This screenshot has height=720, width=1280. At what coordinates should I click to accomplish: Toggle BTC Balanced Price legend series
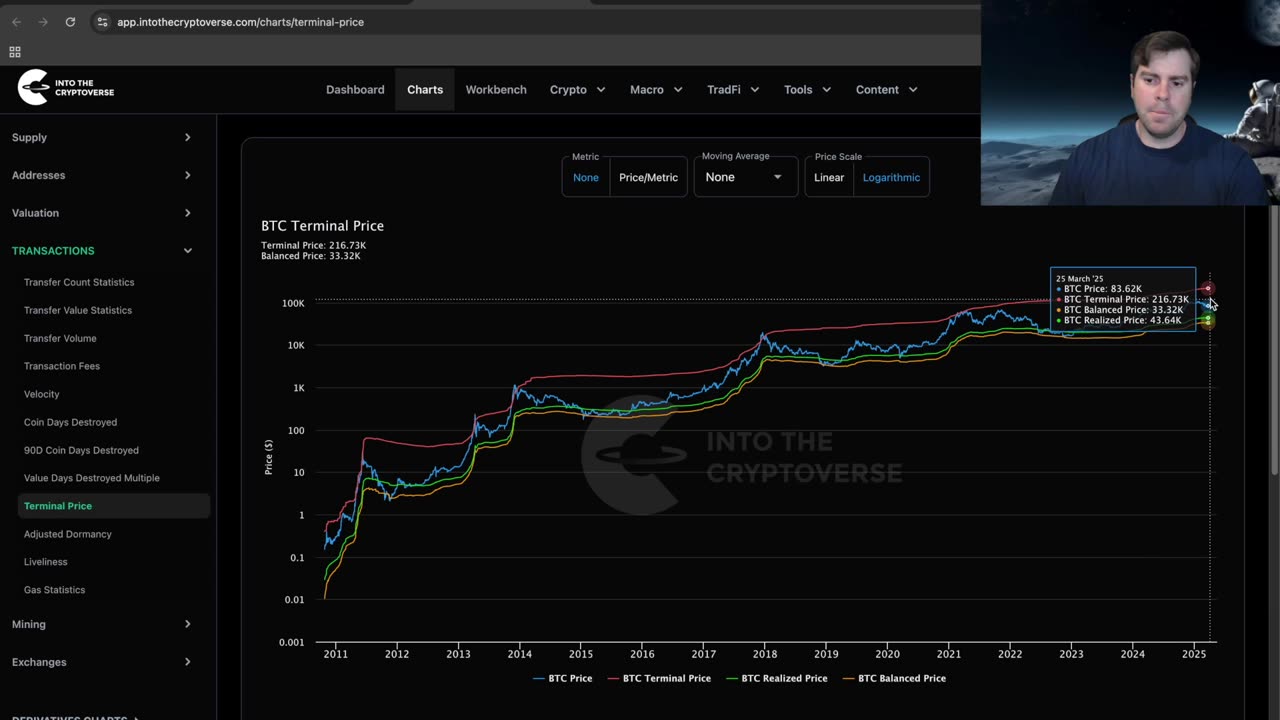point(894,678)
